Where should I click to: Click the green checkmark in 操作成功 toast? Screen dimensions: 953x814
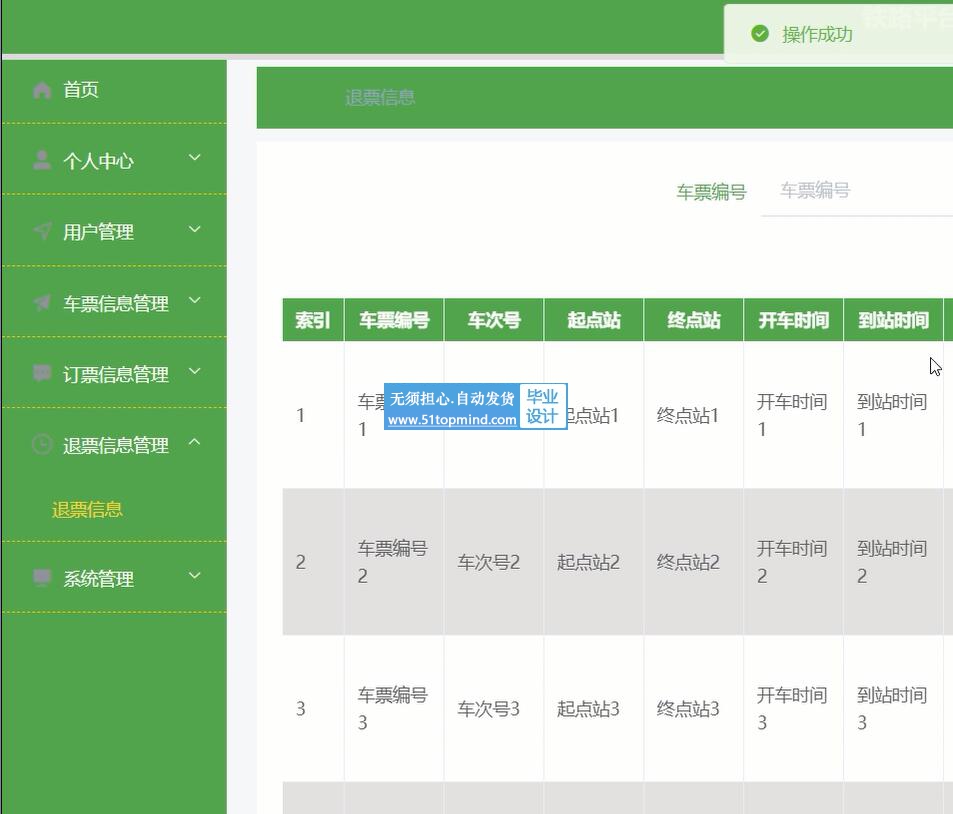pyautogui.click(x=760, y=33)
